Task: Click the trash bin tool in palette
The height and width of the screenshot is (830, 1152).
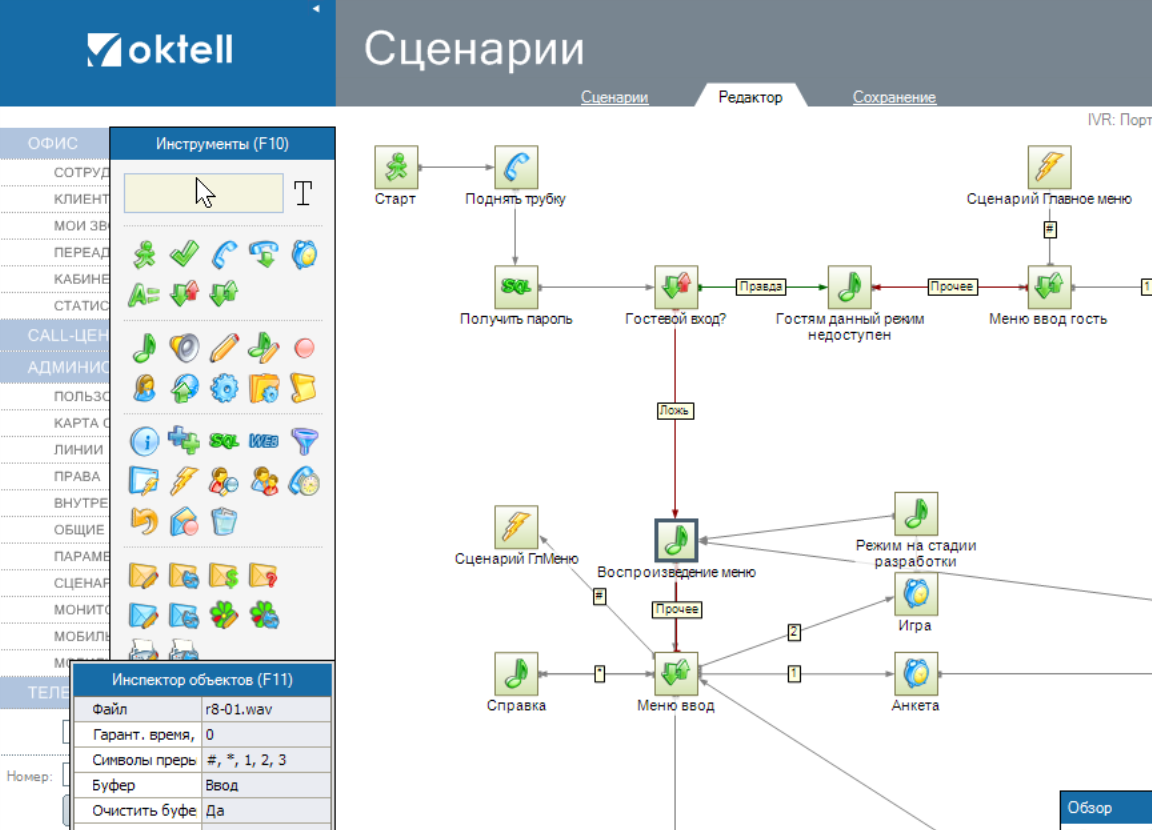Action: coord(225,520)
